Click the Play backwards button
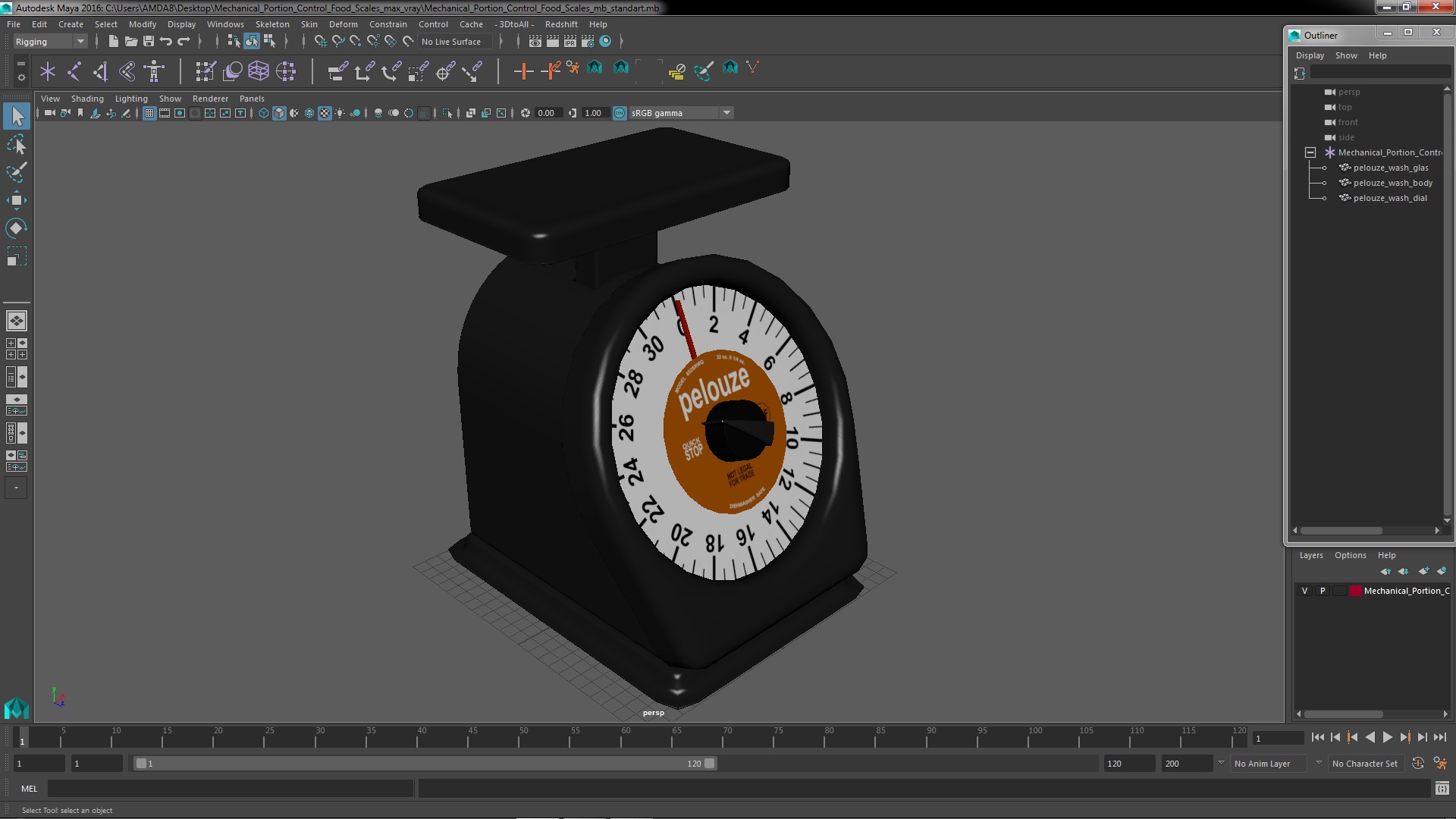 [x=1370, y=737]
